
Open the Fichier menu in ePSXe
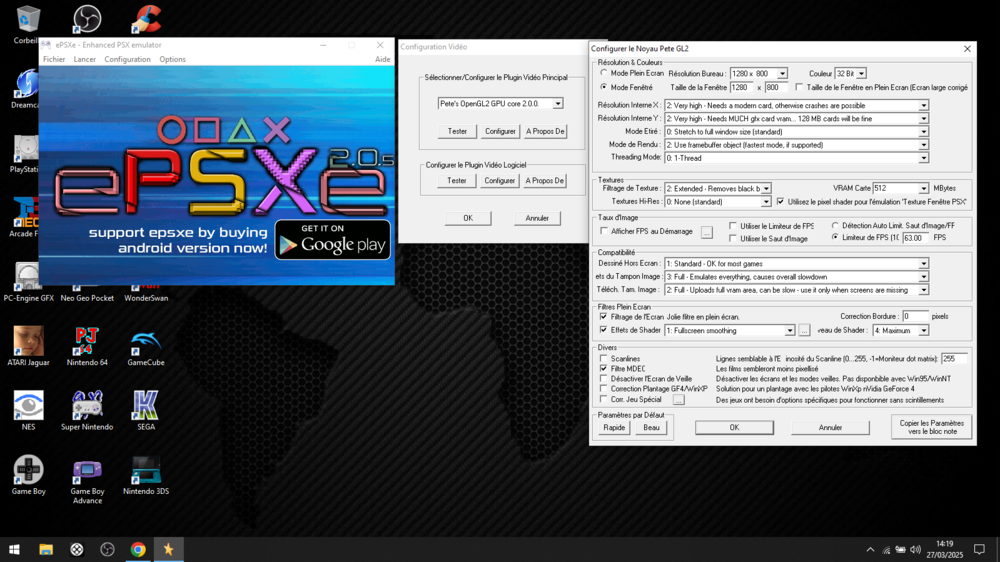click(x=53, y=59)
